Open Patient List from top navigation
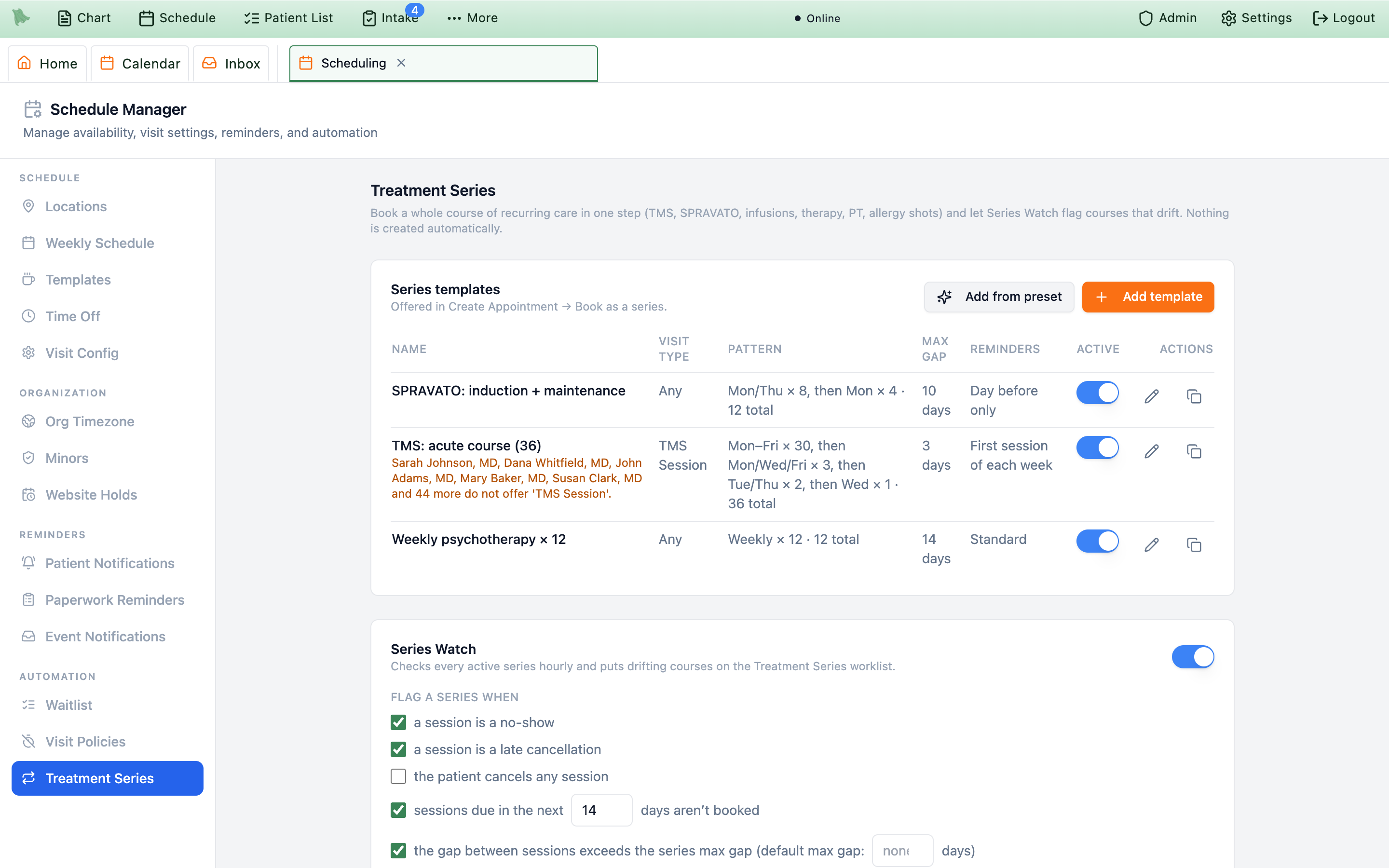Screen dimensions: 1389x868 [x=289, y=18]
